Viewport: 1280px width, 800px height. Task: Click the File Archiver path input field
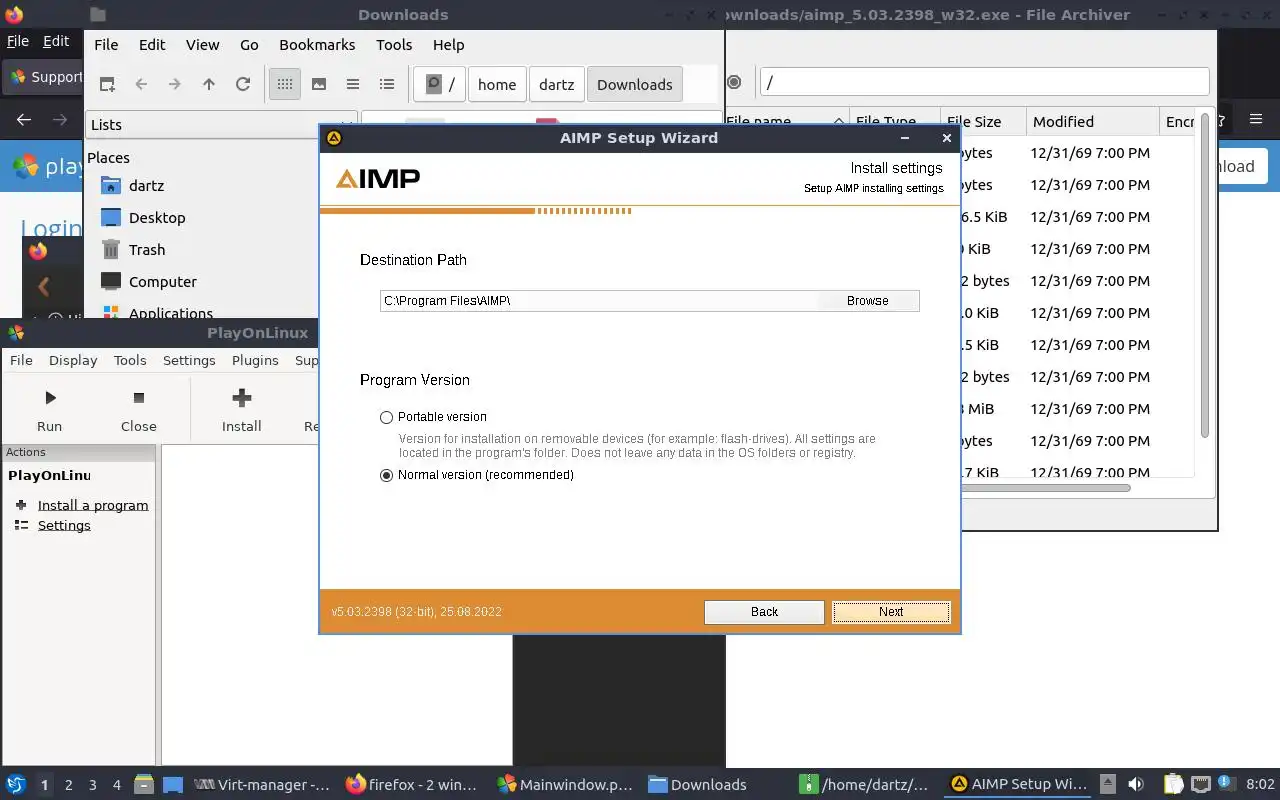coord(984,82)
